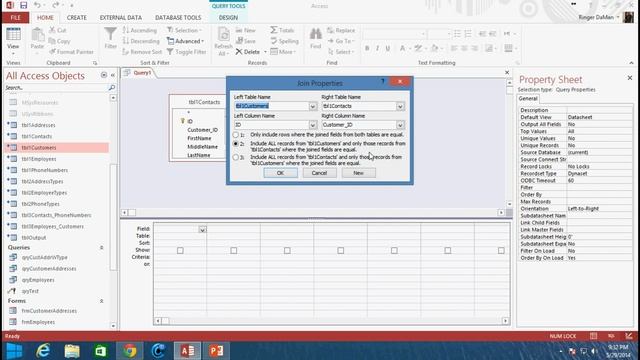Toggle Show checkbox in fifth grid column
The width and height of the screenshot is (640, 360).
394,251
